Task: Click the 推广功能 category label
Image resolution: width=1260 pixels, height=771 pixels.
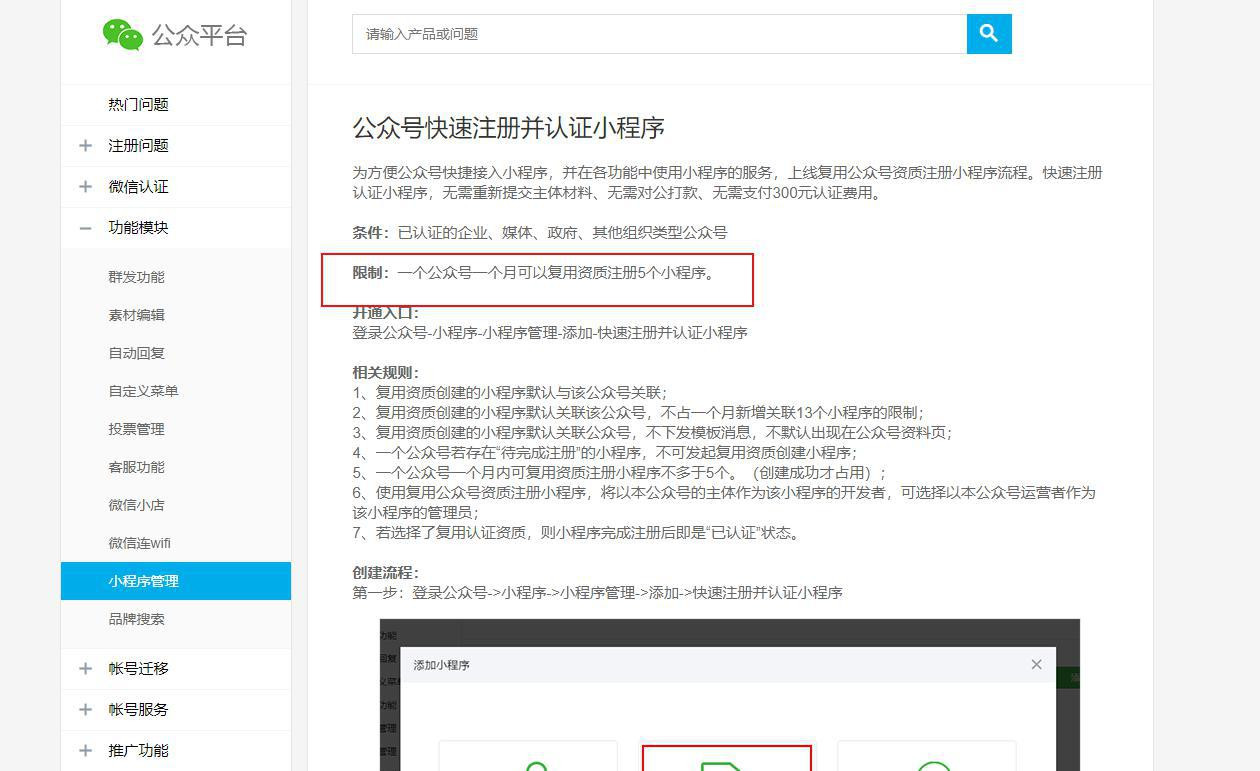Action: click(x=138, y=751)
